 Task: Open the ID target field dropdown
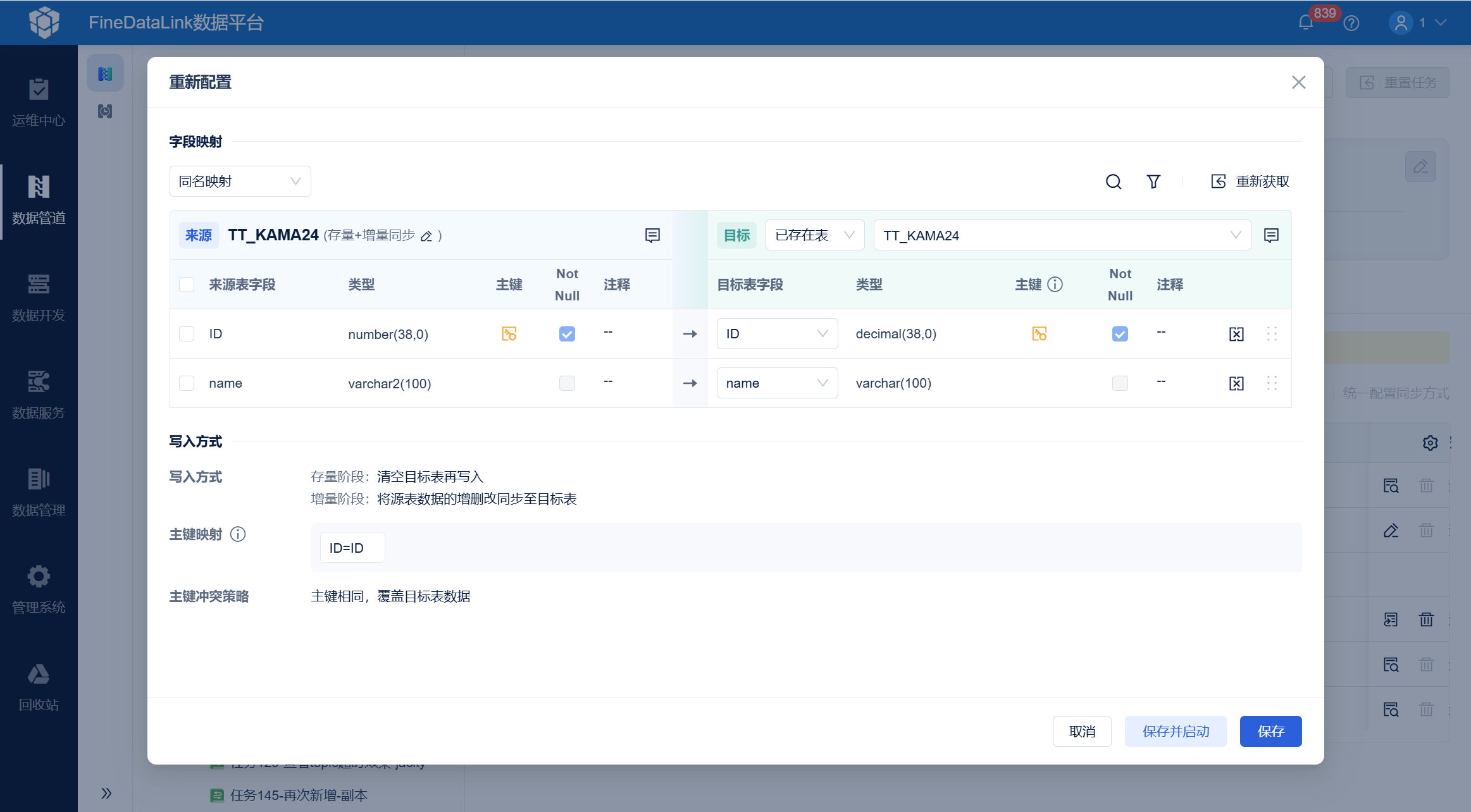coord(777,334)
